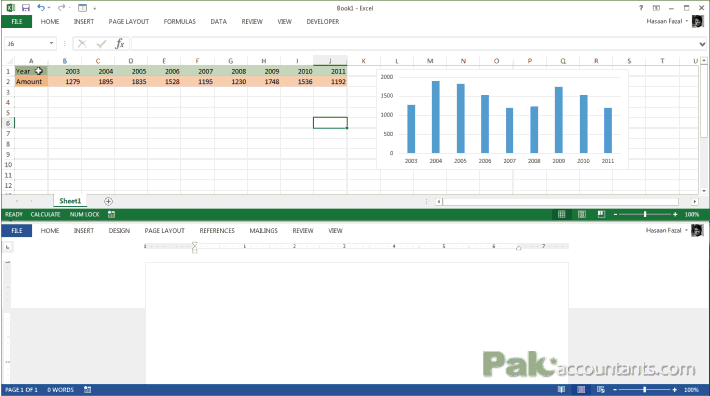This screenshot has height=396, width=710.
Task: Click the Excel zoom slider handle
Action: pyautogui.click(x=645, y=215)
